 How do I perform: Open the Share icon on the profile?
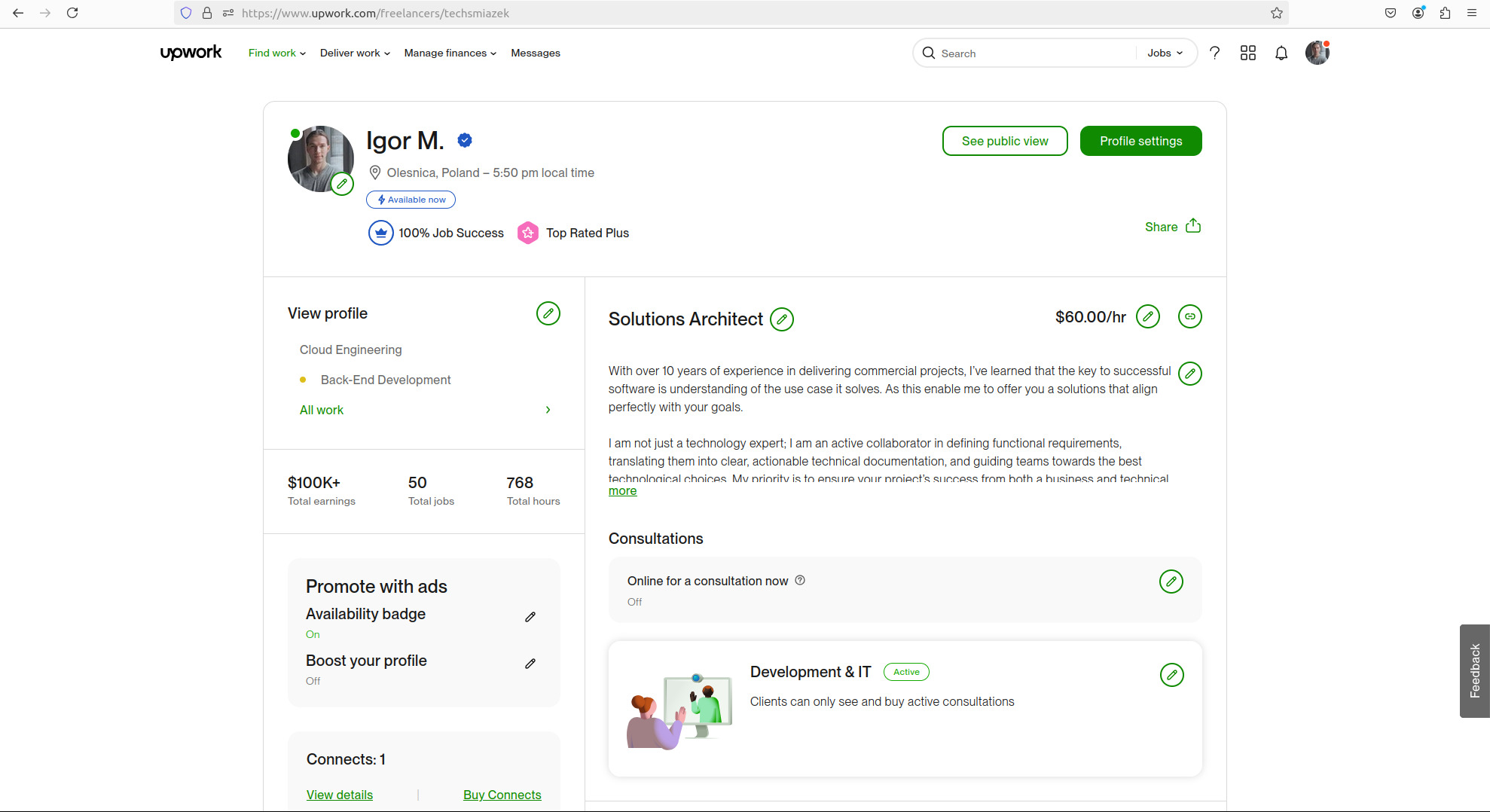(1194, 226)
